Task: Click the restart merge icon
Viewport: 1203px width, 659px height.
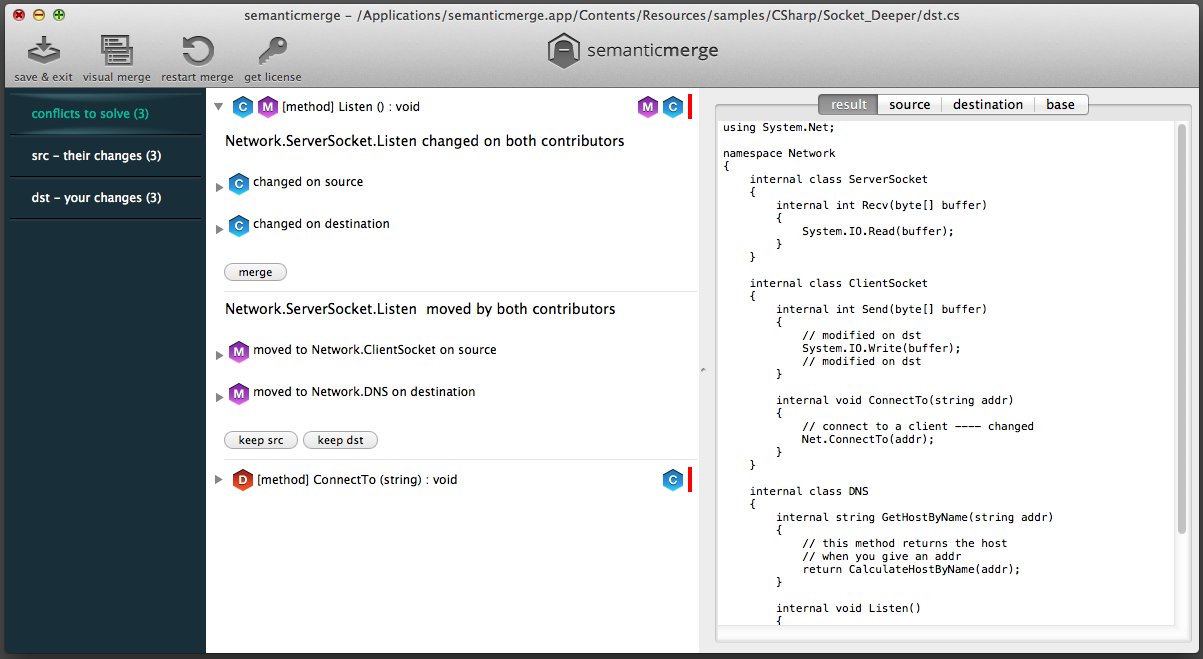Action: [197, 51]
